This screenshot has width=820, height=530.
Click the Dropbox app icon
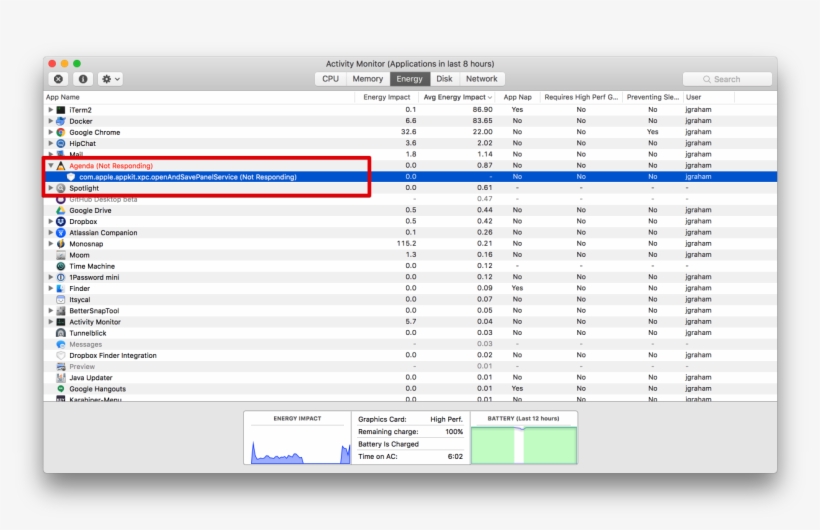pyautogui.click(x=61, y=221)
